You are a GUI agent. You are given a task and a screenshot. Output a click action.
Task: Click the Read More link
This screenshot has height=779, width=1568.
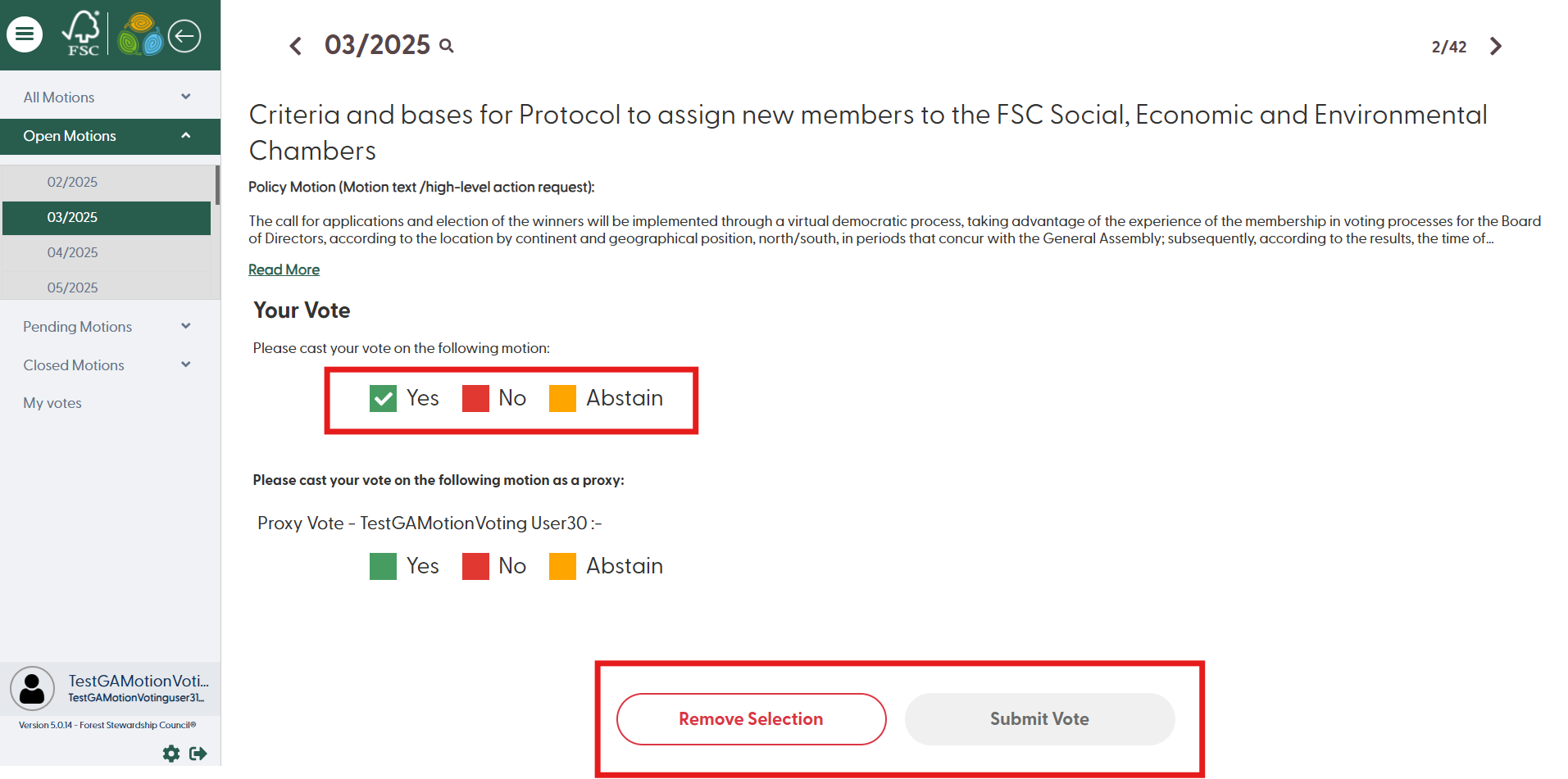coord(284,269)
